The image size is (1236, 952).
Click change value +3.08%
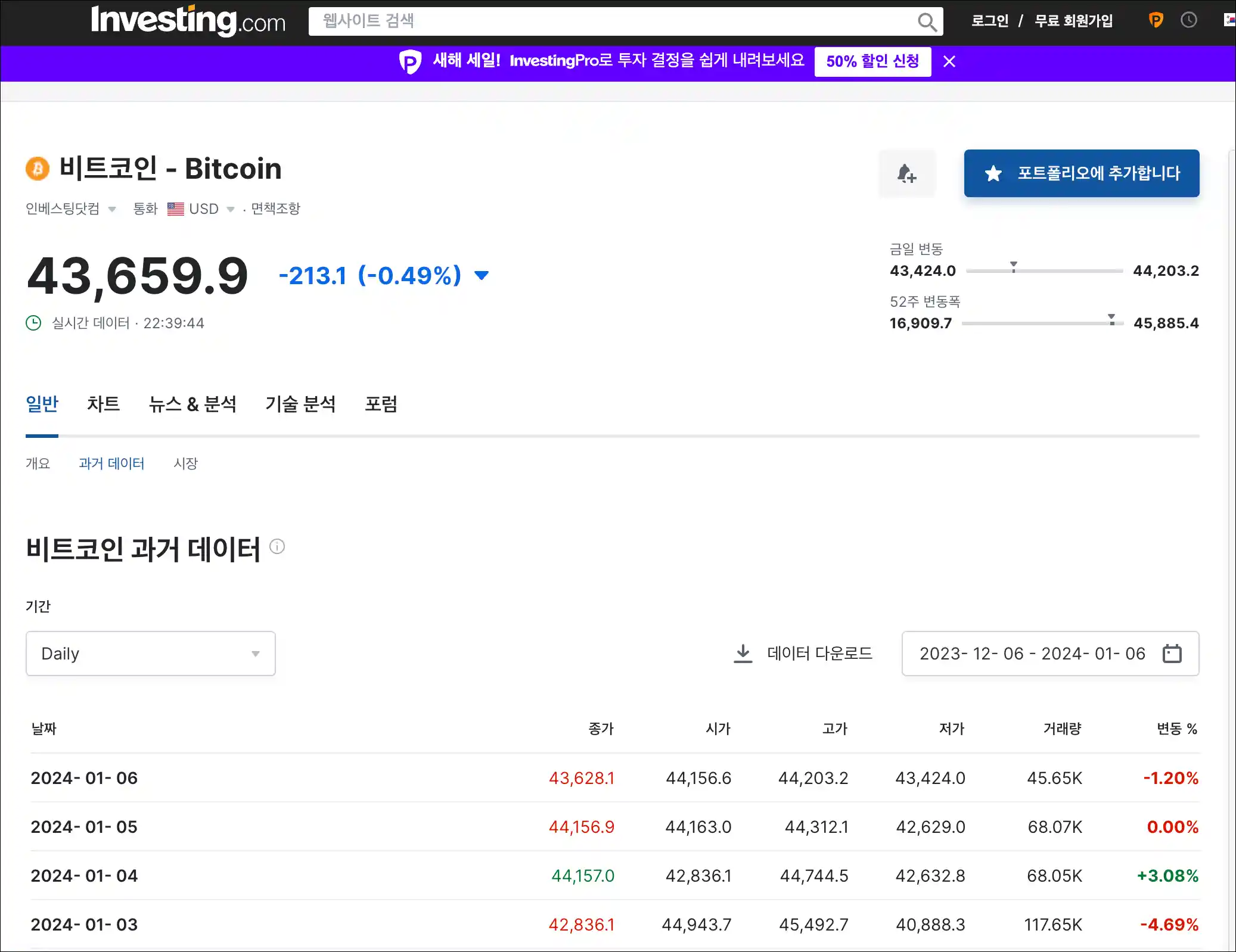1168,876
